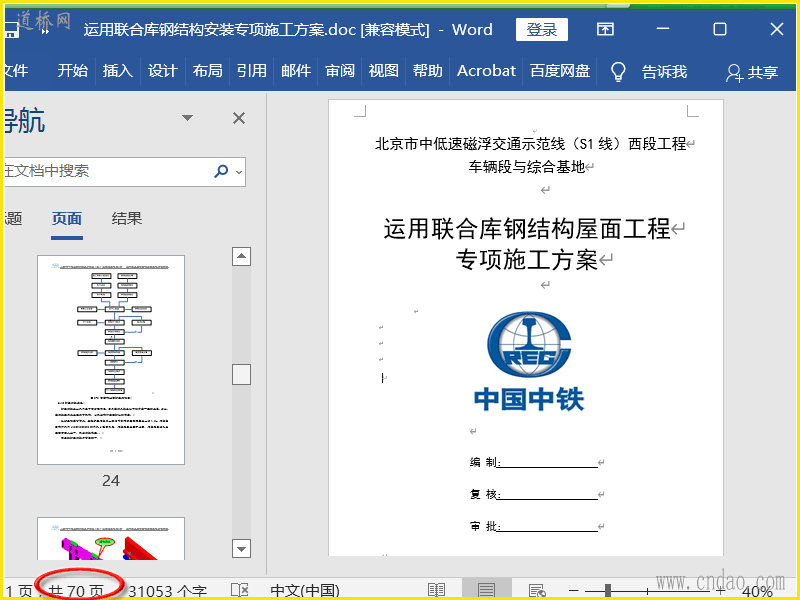Click the 31053 个字 word count
The image size is (800, 600).
click(167, 591)
